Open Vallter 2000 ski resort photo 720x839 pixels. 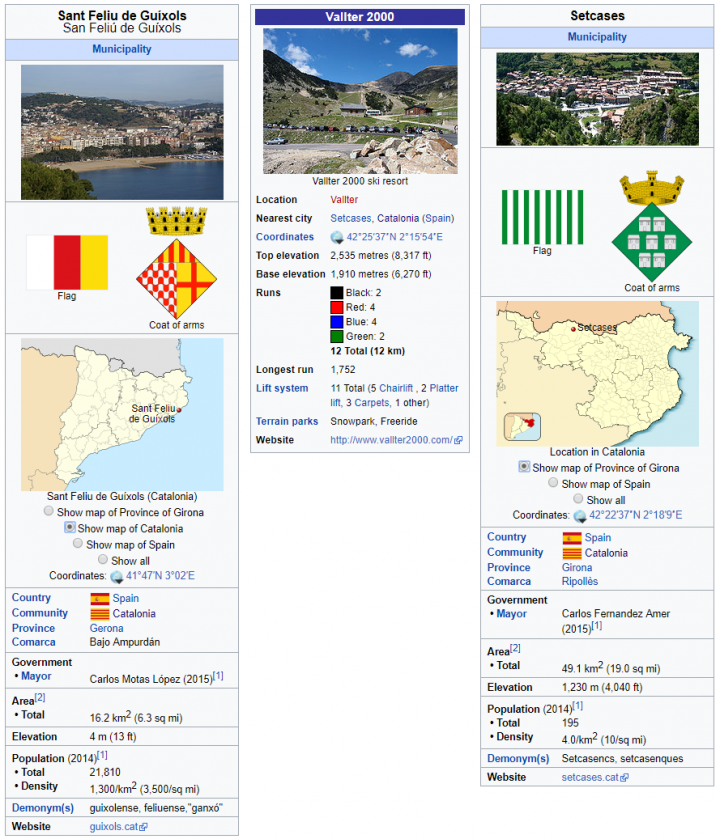point(360,101)
